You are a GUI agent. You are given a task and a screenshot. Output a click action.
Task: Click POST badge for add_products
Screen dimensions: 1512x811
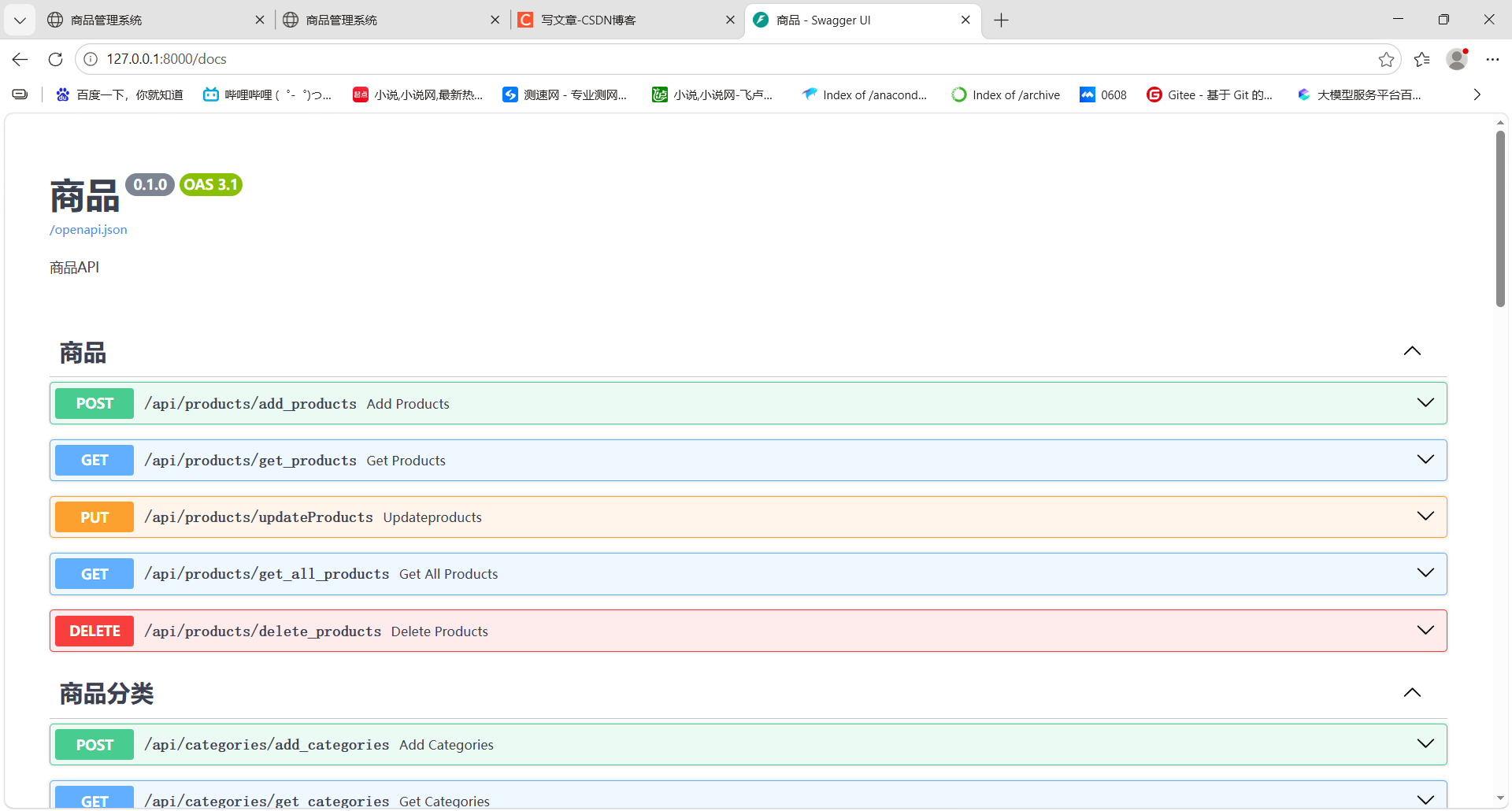[94, 403]
